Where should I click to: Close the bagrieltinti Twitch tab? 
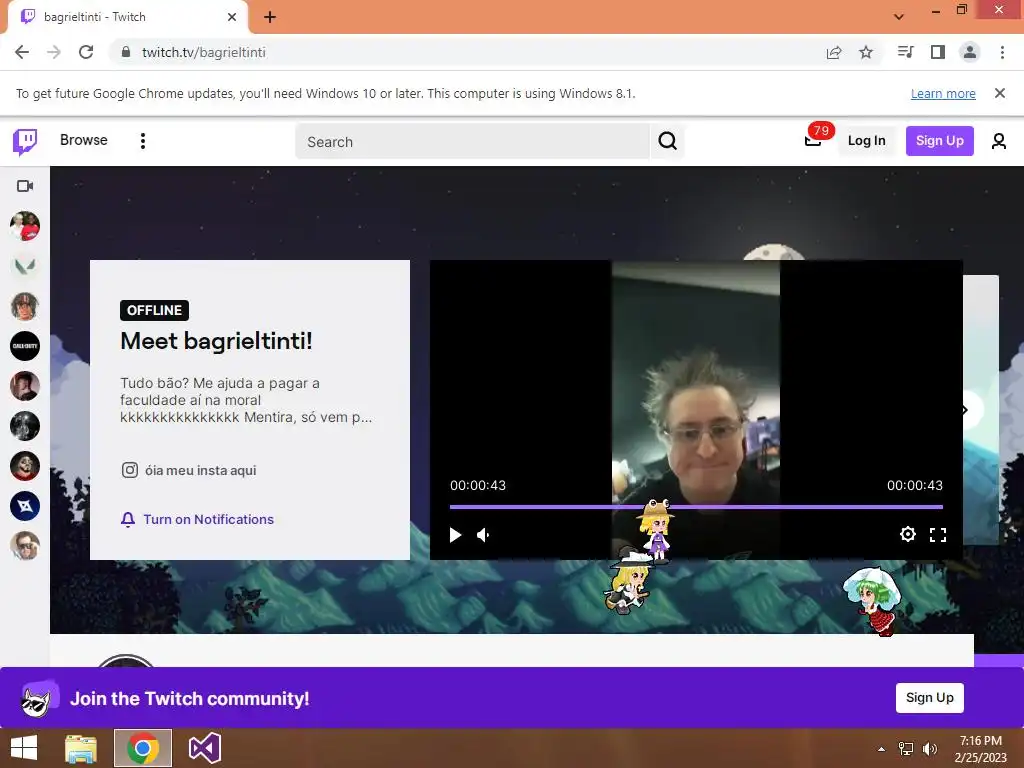point(232,17)
